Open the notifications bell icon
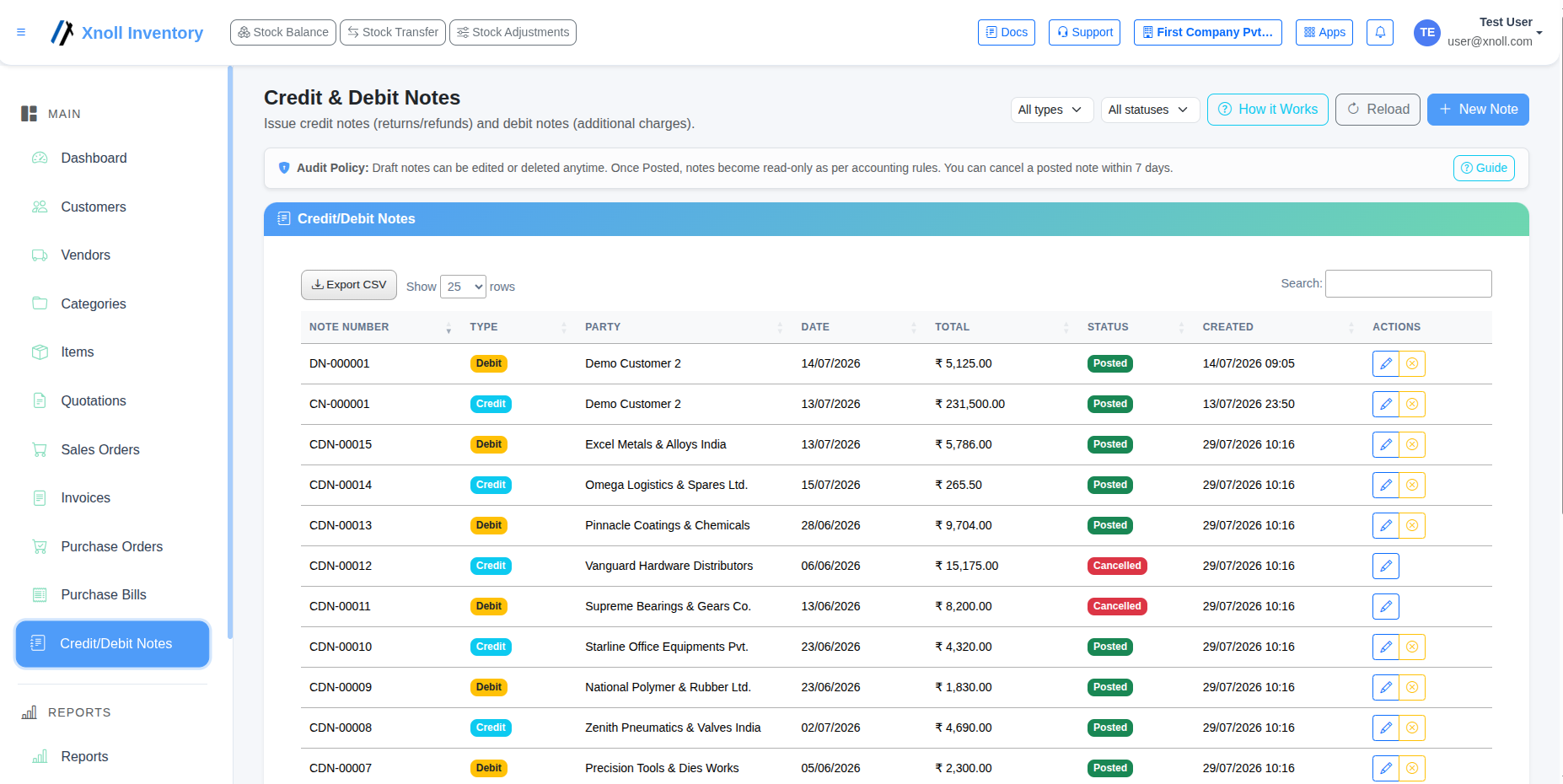This screenshot has width=1563, height=784. (1380, 32)
